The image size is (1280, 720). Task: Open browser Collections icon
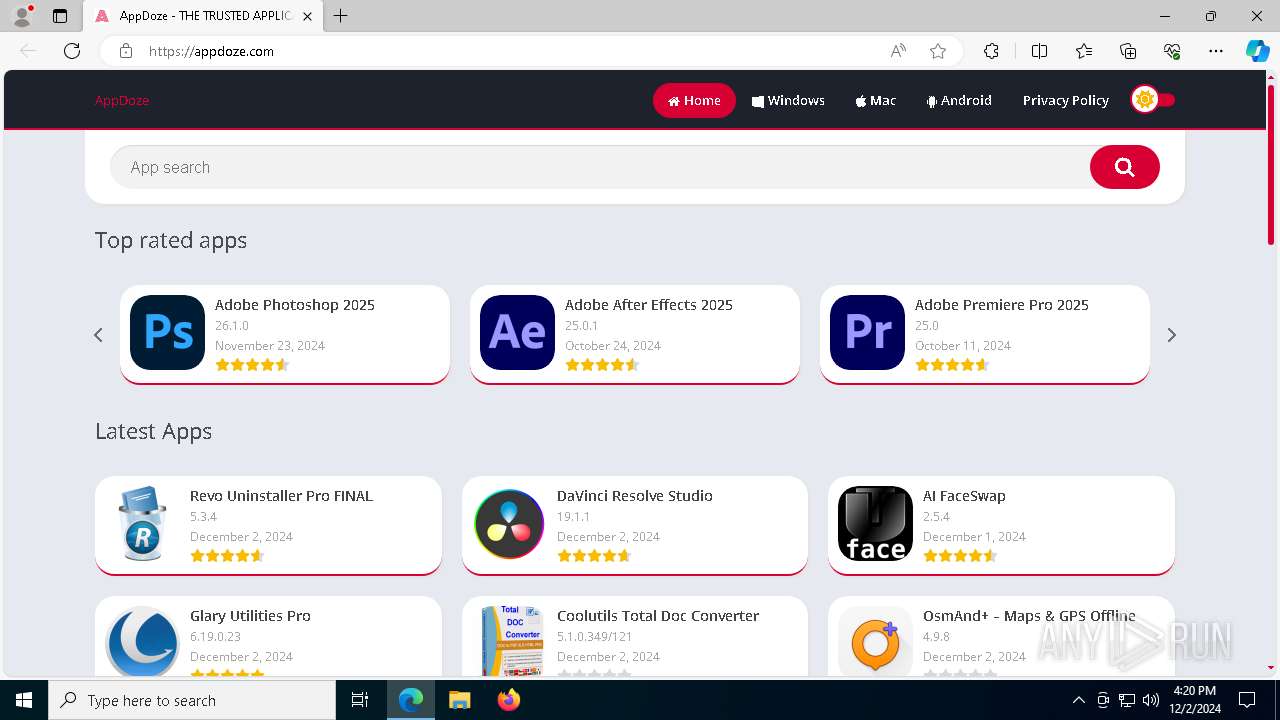1128,51
